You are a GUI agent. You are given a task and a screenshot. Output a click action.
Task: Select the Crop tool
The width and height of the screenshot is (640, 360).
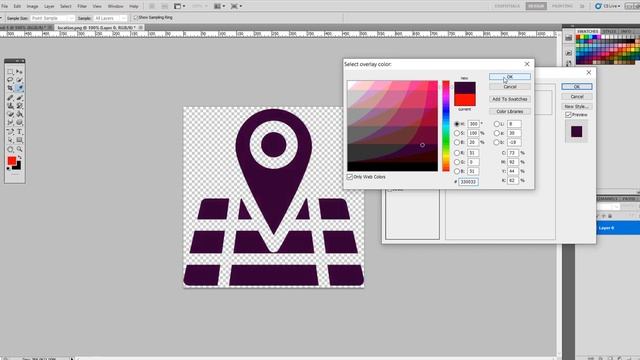click(10, 88)
